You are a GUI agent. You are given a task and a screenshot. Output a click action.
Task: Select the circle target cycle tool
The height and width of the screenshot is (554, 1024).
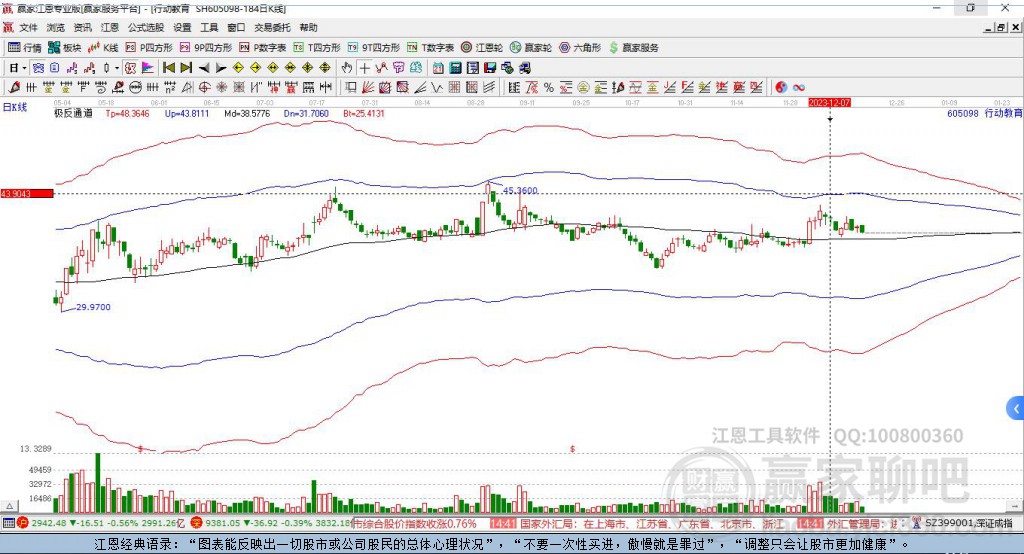click(204, 87)
